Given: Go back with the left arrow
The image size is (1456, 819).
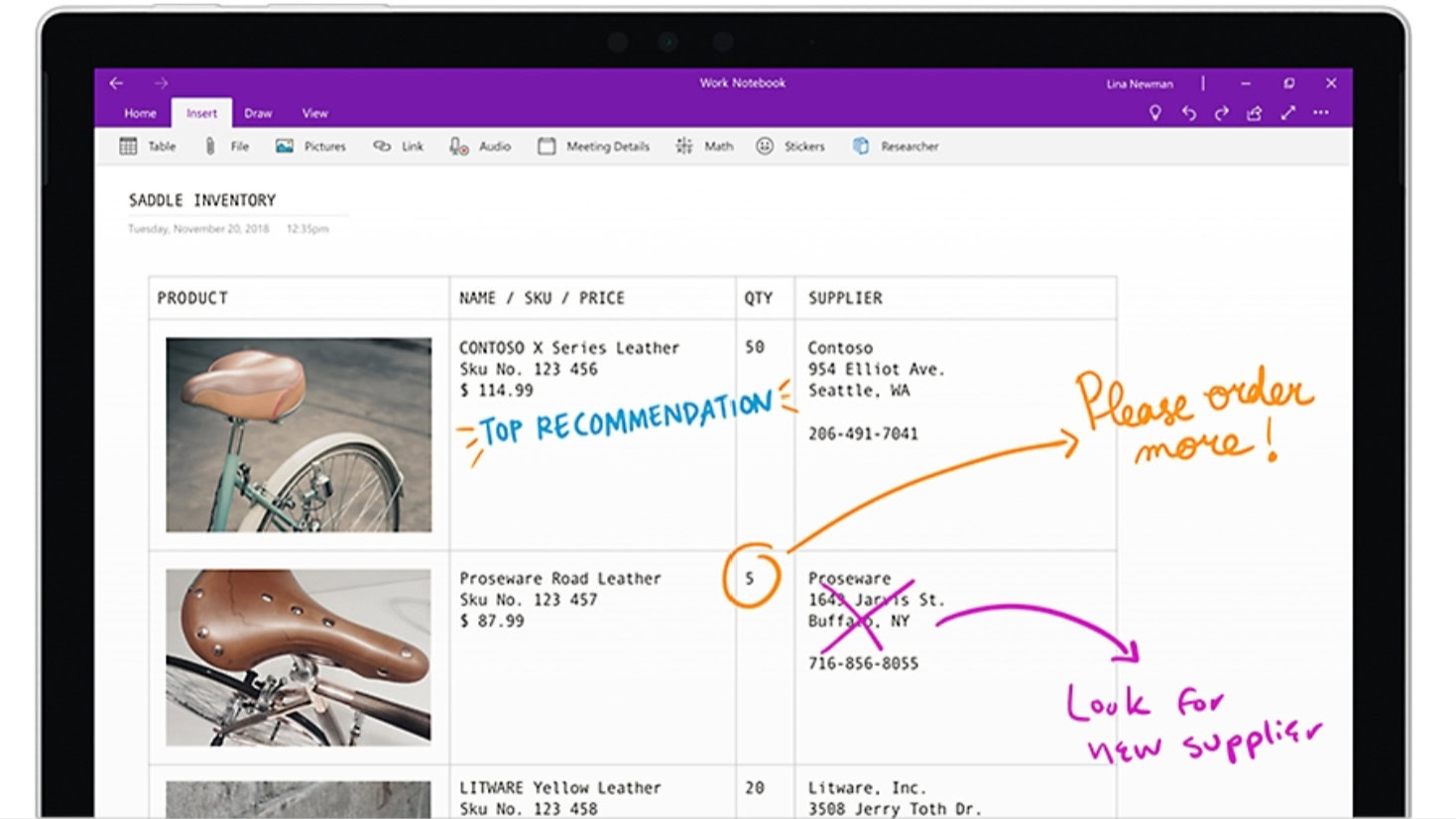Looking at the screenshot, I should click(x=116, y=83).
